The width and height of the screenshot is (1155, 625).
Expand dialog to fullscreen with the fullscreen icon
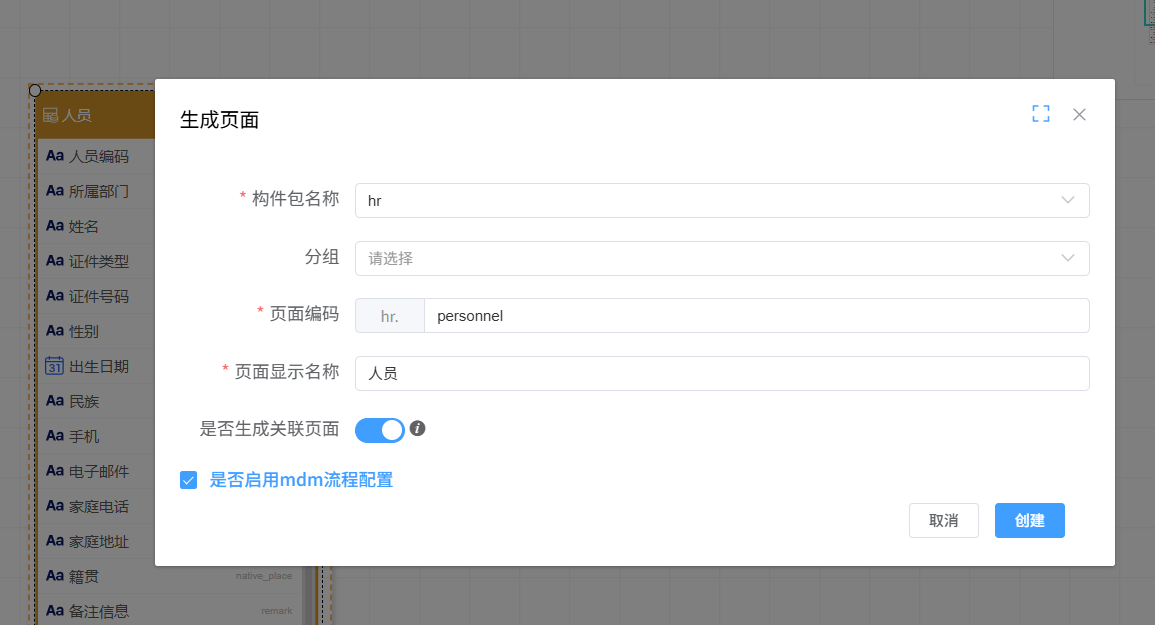coord(1040,114)
